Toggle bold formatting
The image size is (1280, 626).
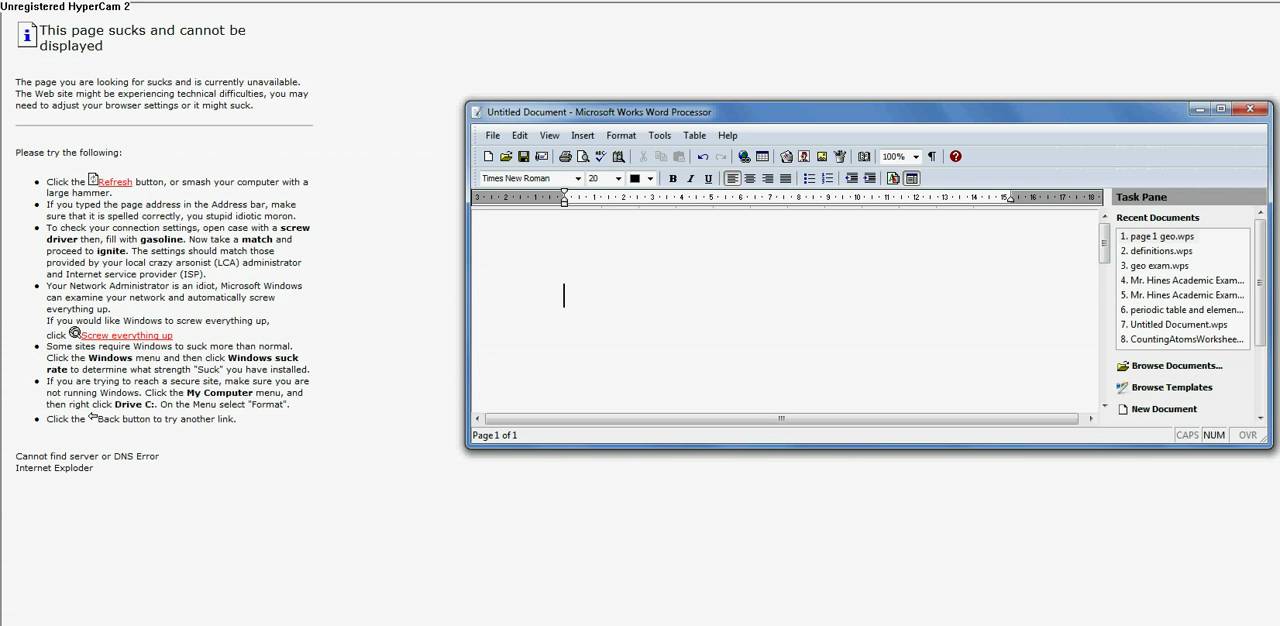[672, 178]
